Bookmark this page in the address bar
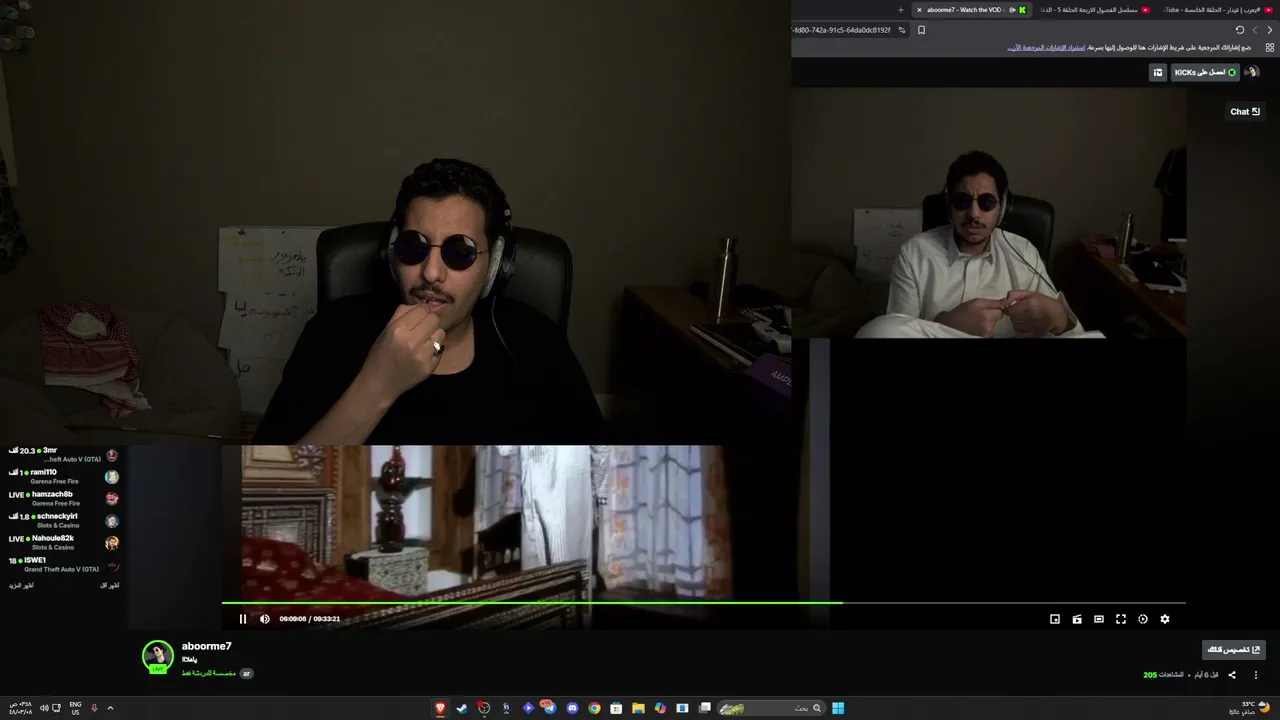The width and height of the screenshot is (1280, 720). [921, 30]
